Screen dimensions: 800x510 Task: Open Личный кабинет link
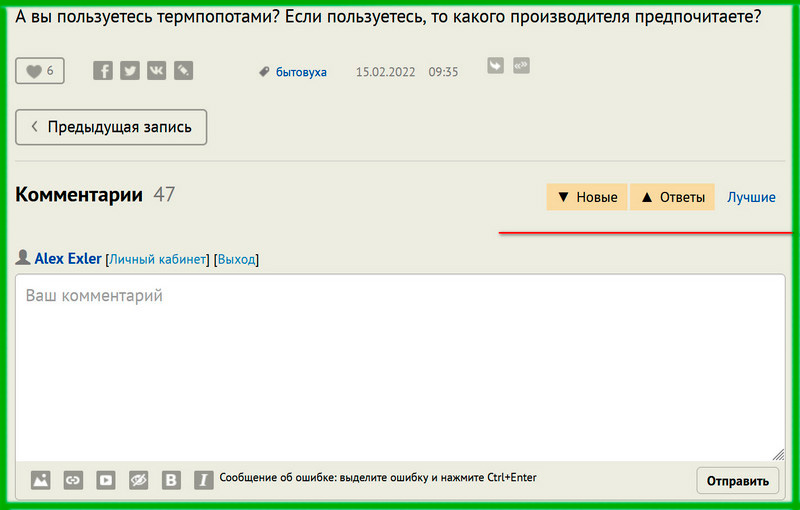point(157,260)
